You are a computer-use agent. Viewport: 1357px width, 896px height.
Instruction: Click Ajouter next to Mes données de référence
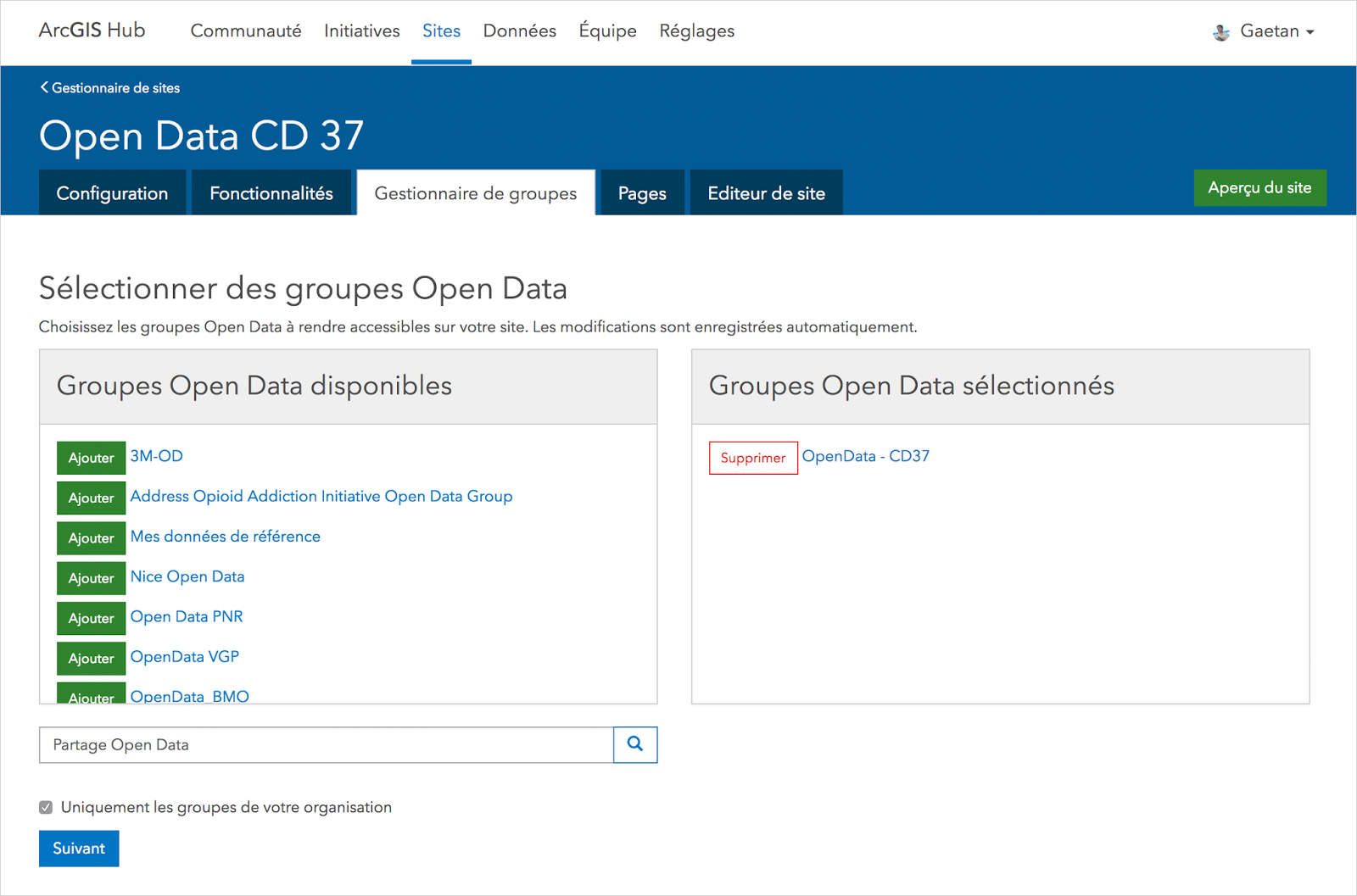(92, 538)
